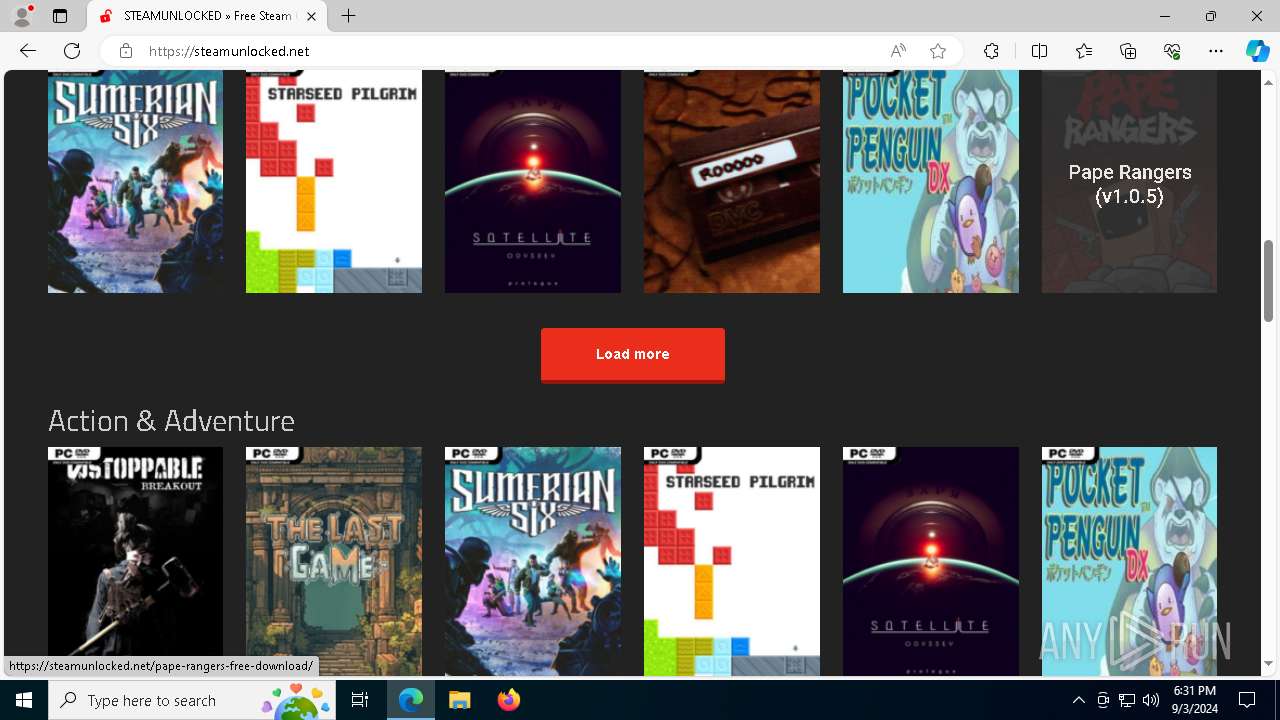Open Sumerian Six game in top row

(135, 181)
